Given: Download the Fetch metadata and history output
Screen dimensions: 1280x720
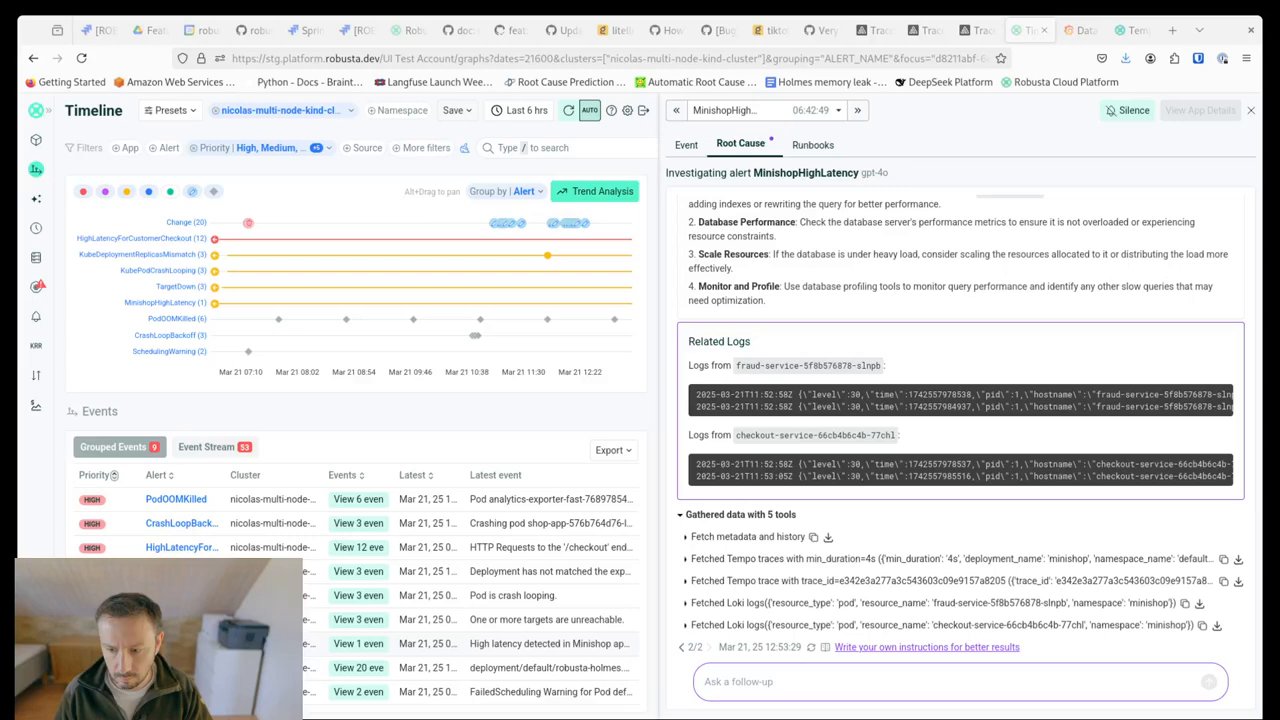Looking at the screenshot, I should 828,537.
